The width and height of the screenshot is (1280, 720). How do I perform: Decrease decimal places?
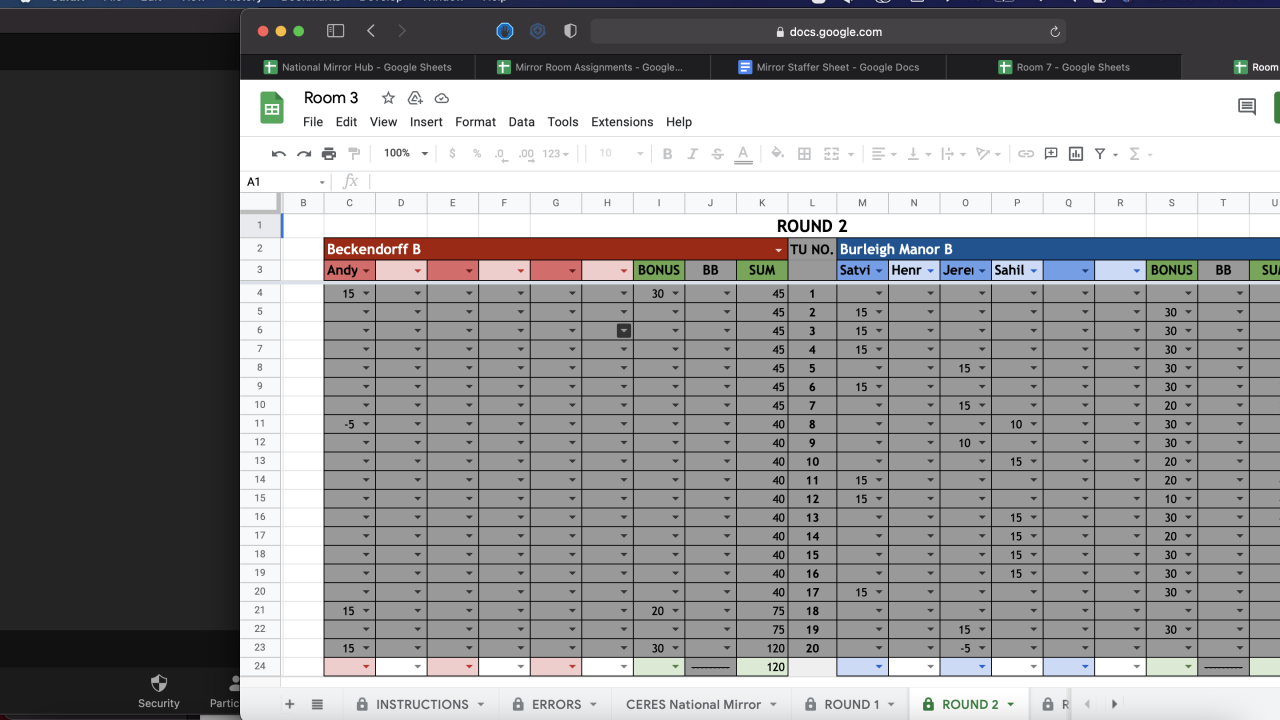pyautogui.click(x=500, y=154)
